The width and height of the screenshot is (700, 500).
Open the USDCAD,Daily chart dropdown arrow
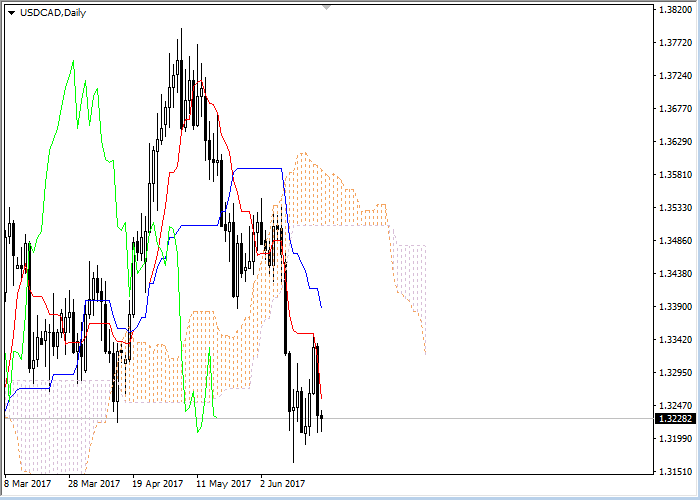click(12, 13)
